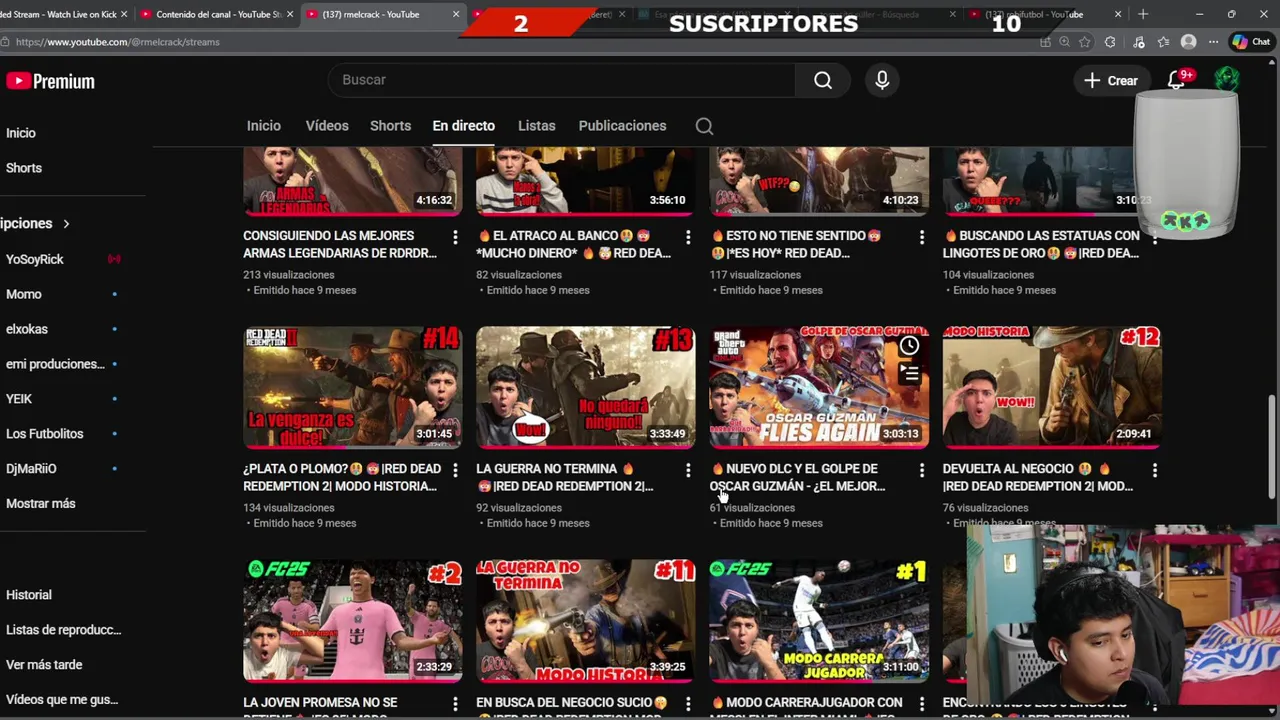
Task: Go to Shorts in sidebar
Action: pyautogui.click(x=24, y=168)
